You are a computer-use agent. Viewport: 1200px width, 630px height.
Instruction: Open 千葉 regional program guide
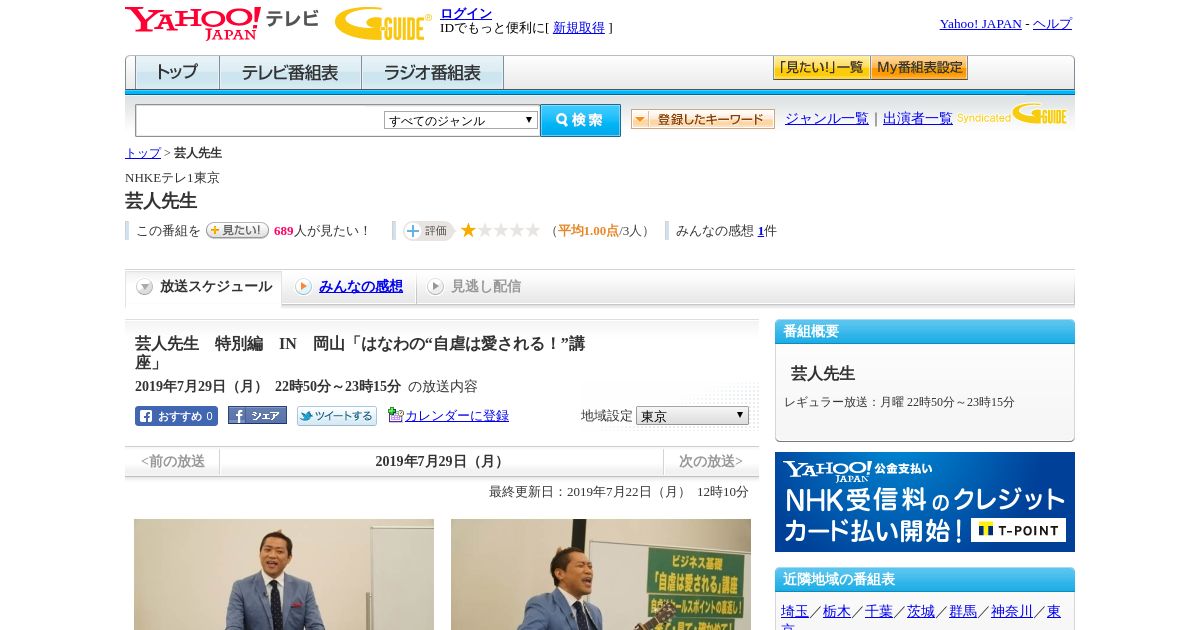point(879,611)
